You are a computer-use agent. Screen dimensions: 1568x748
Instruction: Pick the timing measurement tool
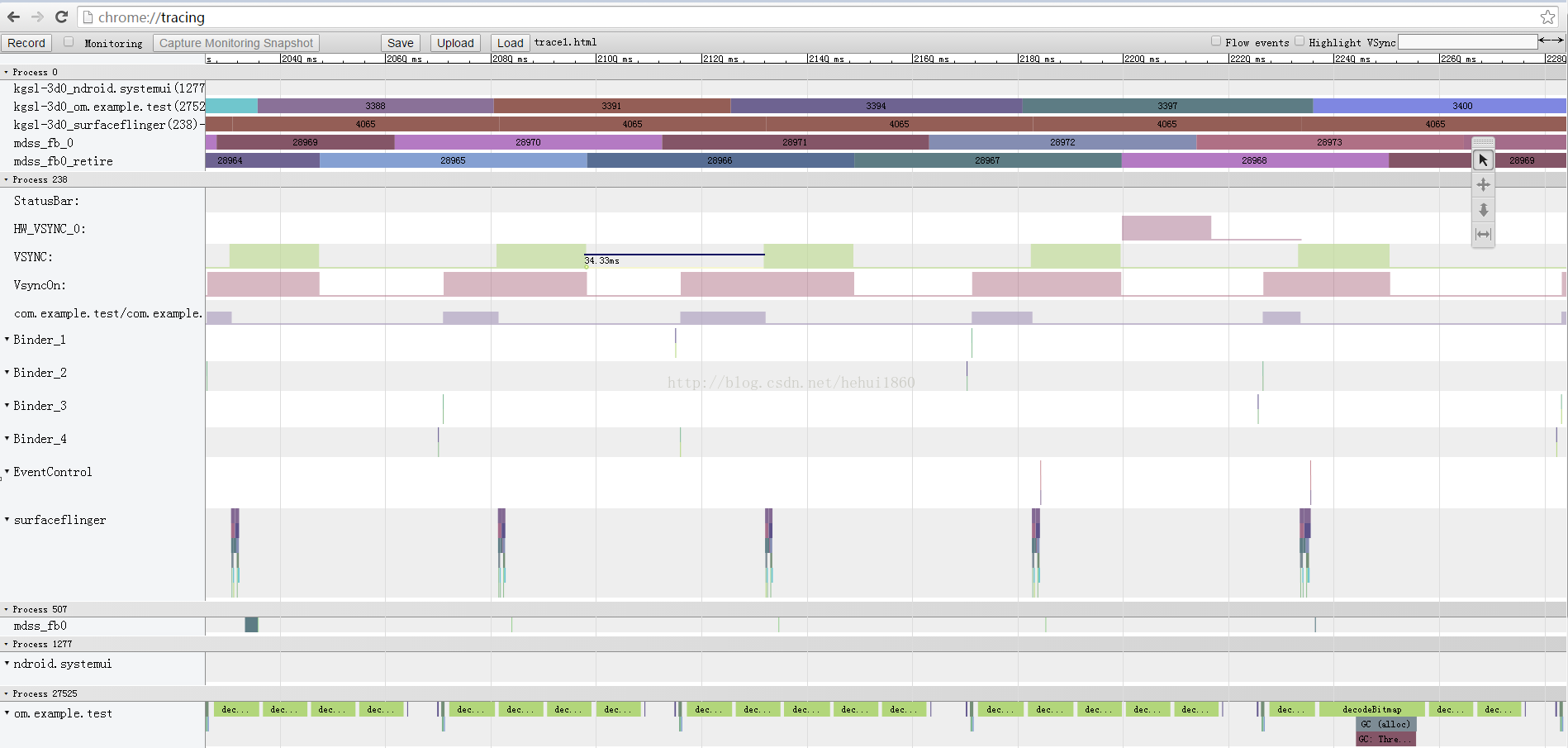[x=1483, y=234]
